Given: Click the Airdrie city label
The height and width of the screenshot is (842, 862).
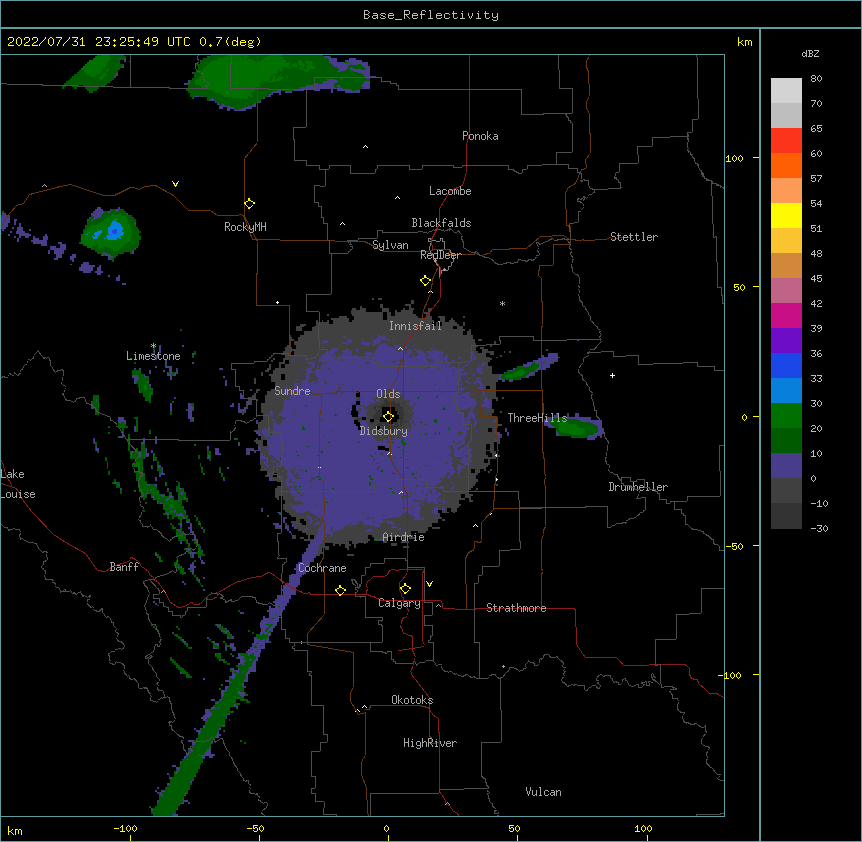Looking at the screenshot, I should [x=404, y=537].
